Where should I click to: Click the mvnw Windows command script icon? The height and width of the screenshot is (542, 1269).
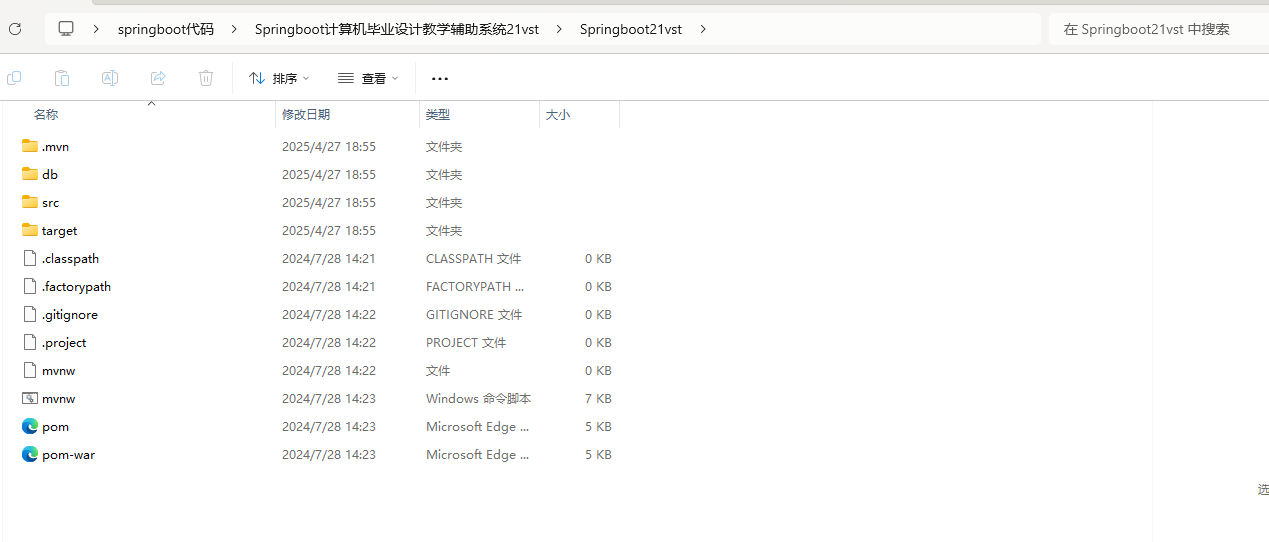[x=30, y=398]
